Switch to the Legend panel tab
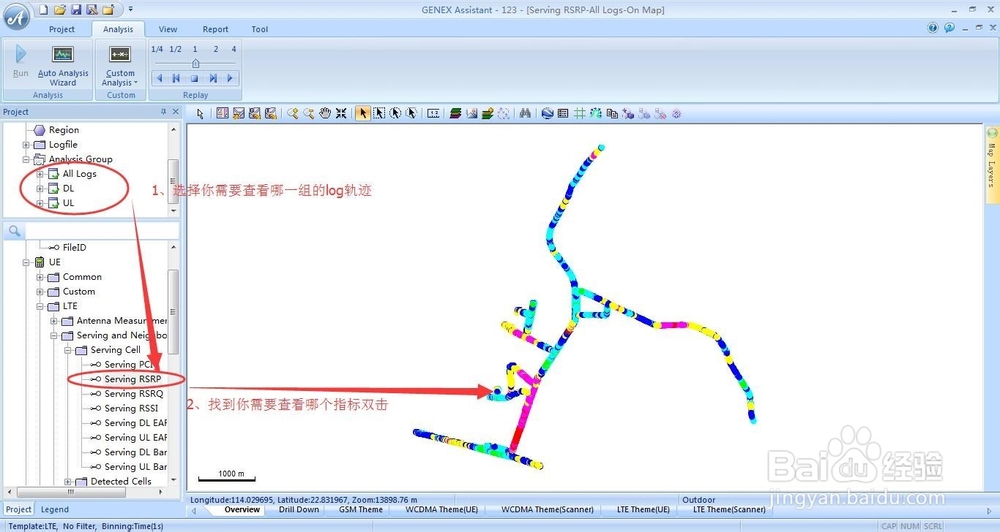Image resolution: width=1000 pixels, height=532 pixels. 55,510
